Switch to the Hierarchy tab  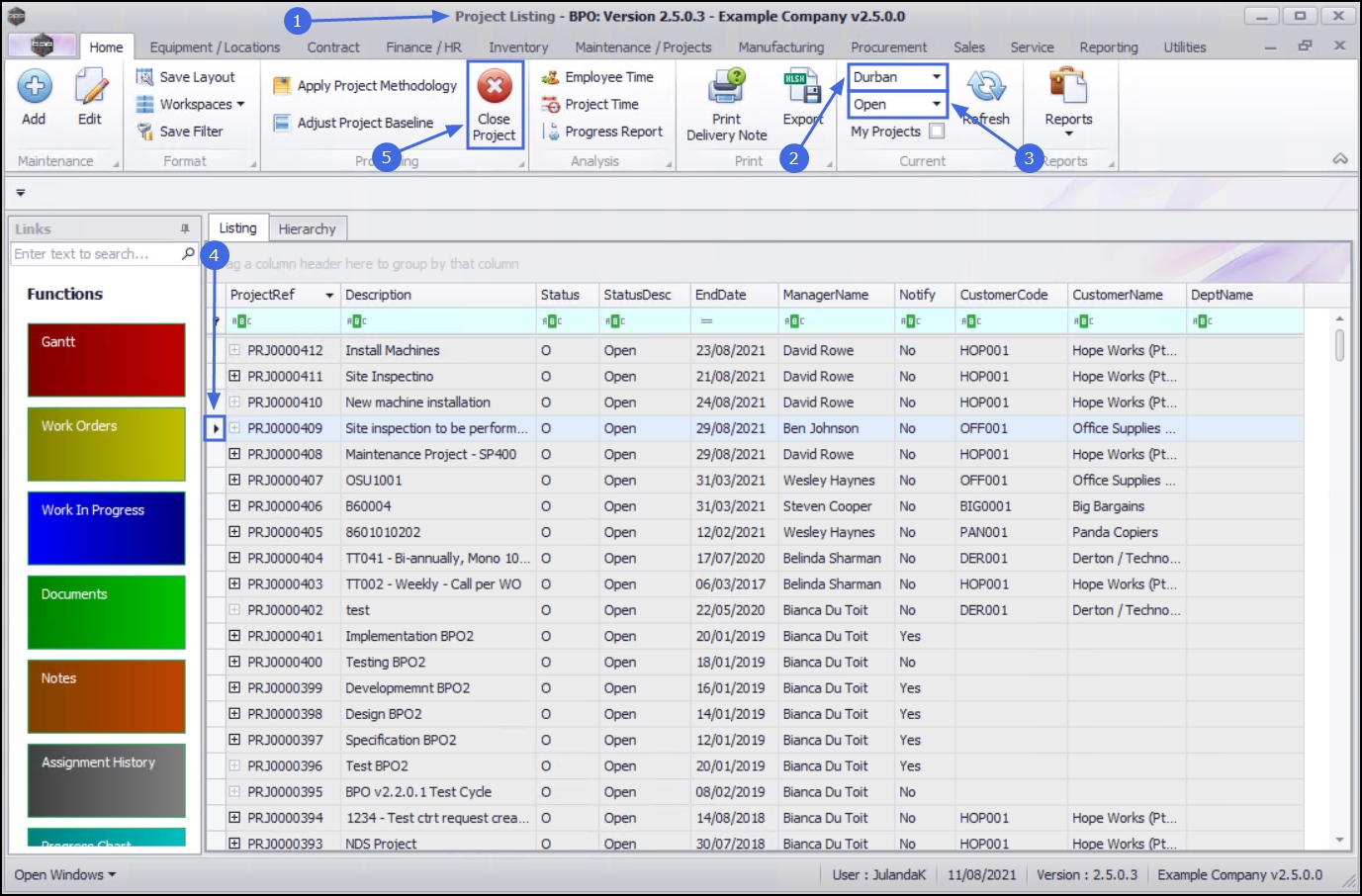307,228
